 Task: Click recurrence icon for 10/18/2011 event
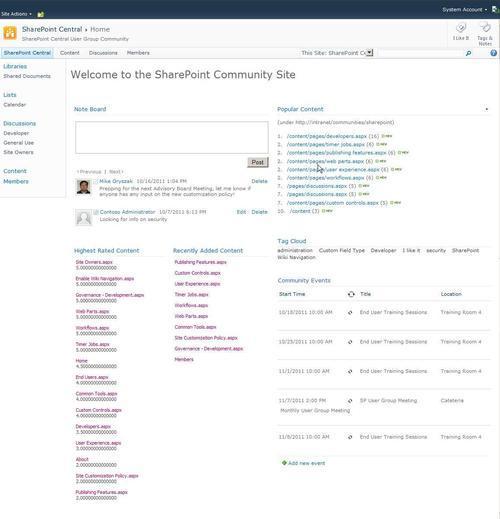pos(350,313)
